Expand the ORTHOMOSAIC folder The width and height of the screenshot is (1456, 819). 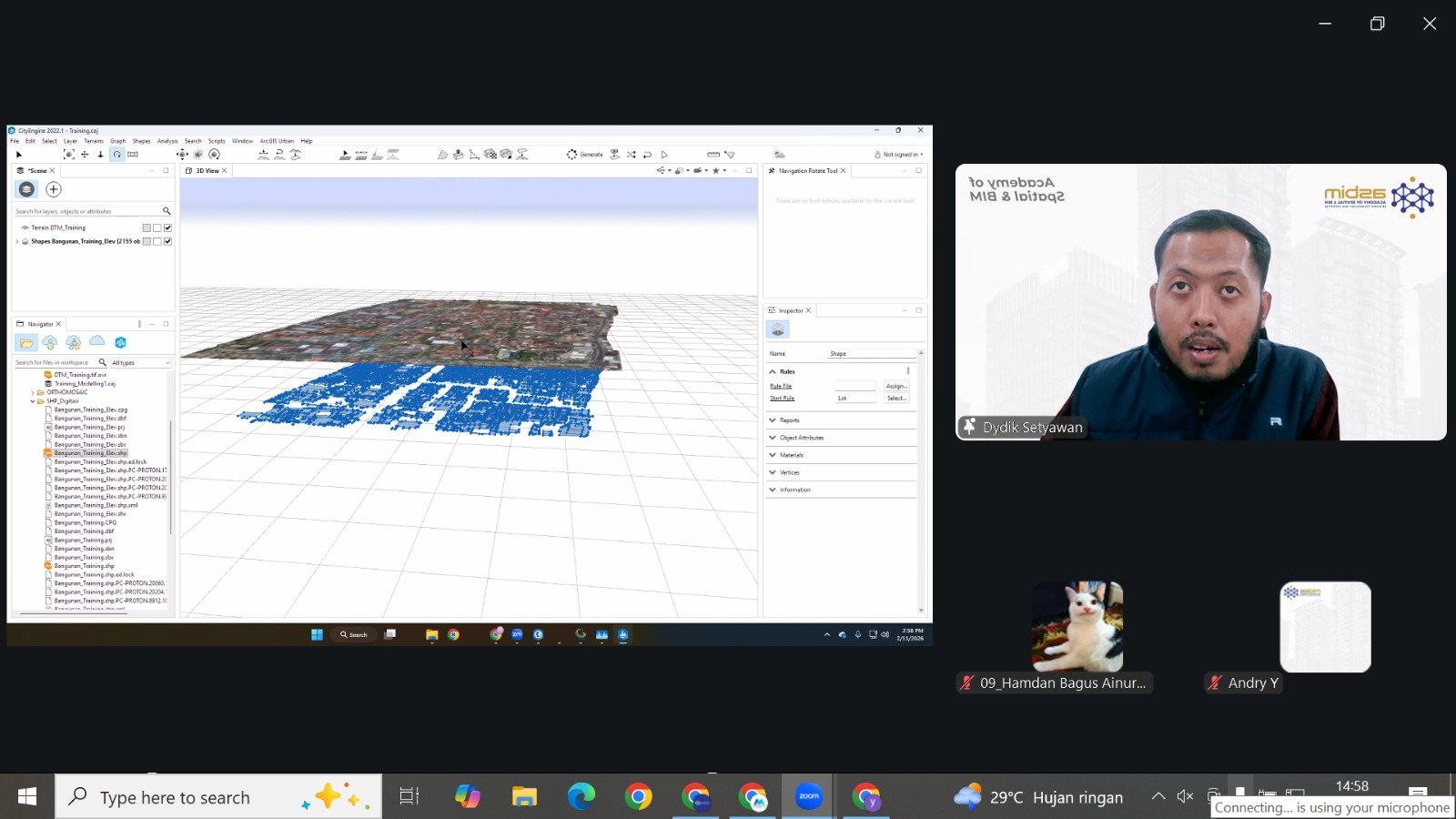[33, 392]
